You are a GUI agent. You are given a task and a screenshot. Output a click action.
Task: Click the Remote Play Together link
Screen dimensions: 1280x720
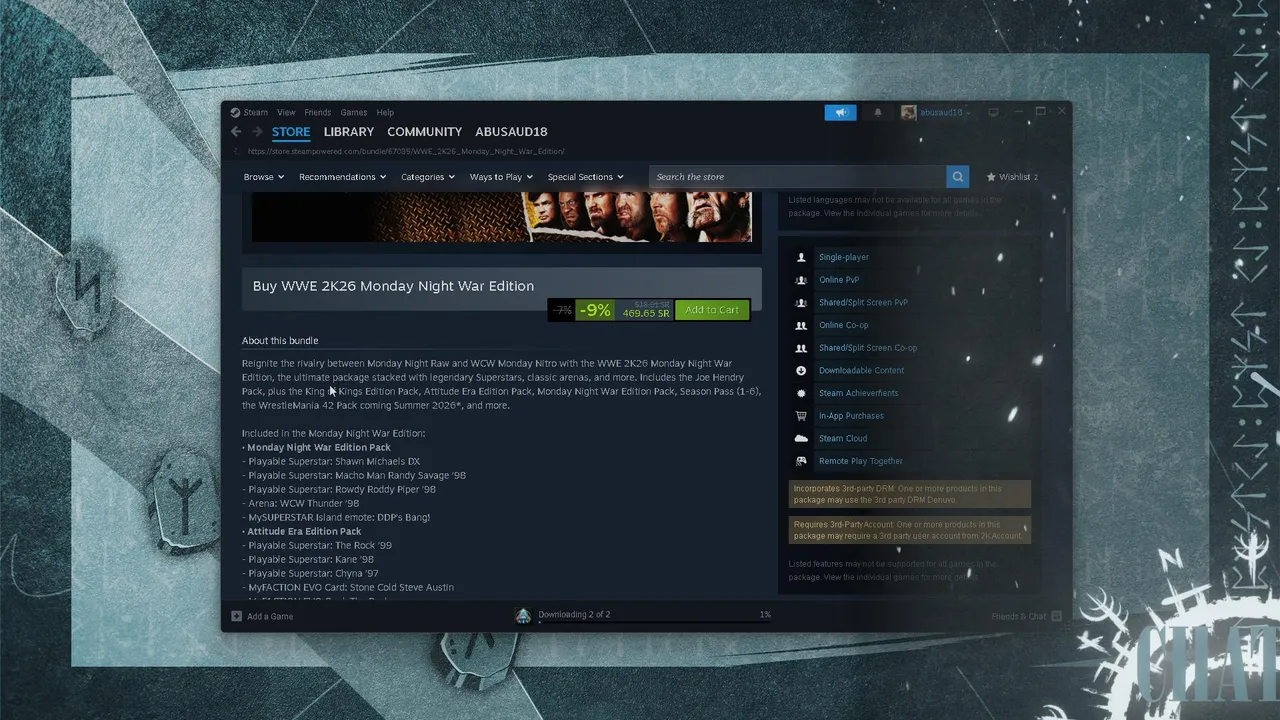[861, 461]
